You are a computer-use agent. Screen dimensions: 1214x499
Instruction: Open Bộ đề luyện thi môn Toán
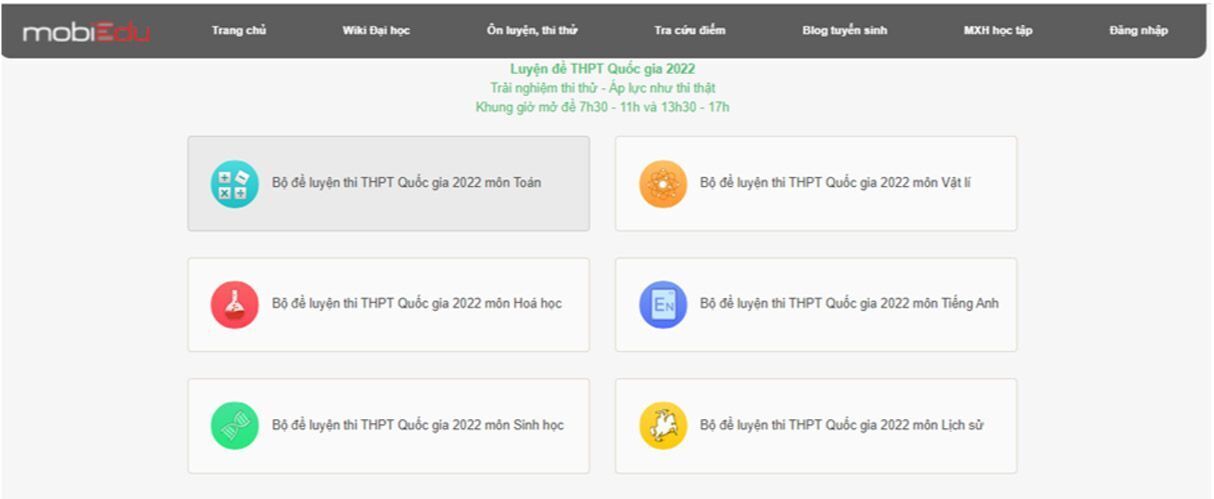(x=389, y=184)
